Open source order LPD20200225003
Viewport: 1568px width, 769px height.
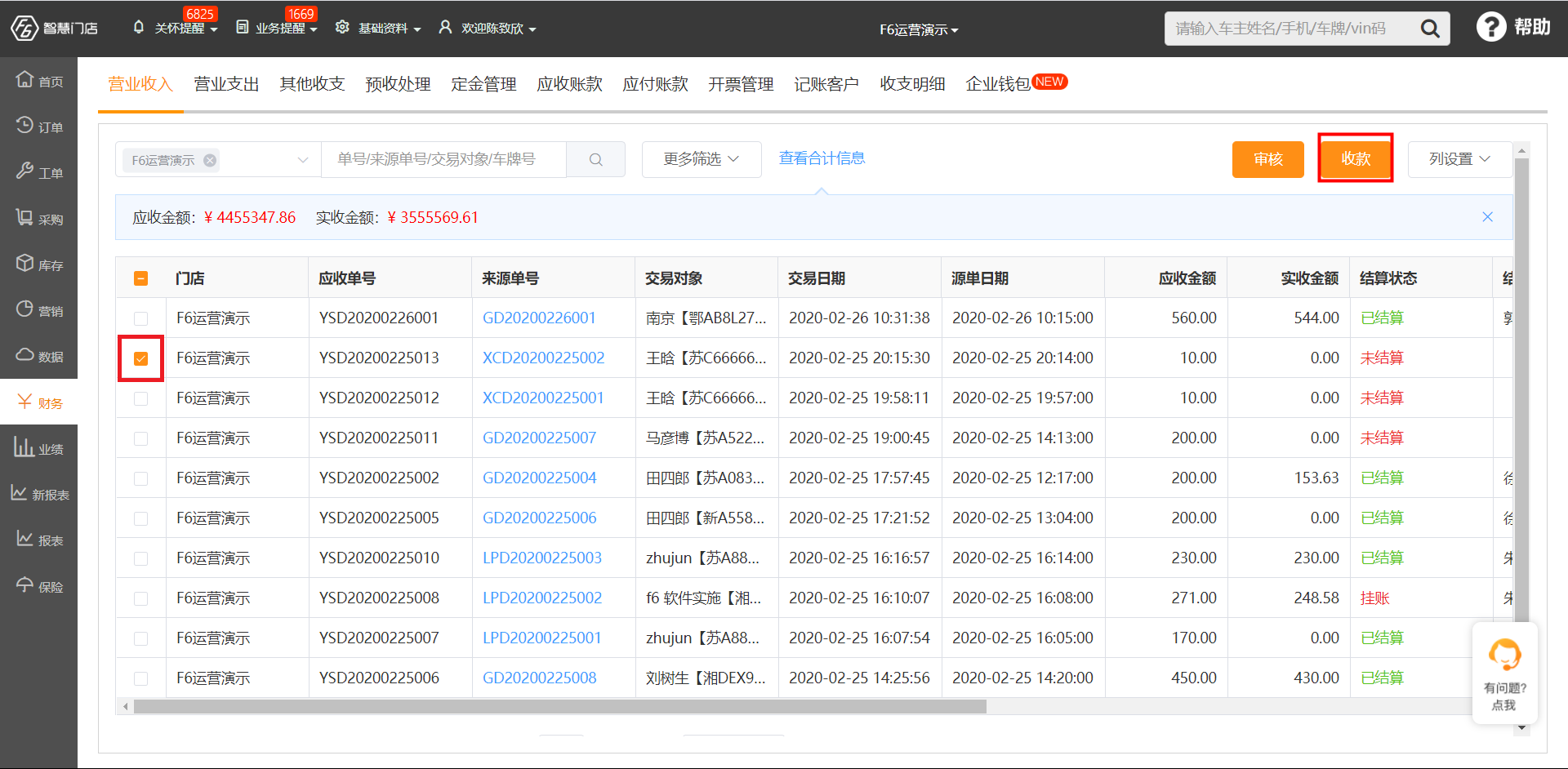(x=541, y=558)
